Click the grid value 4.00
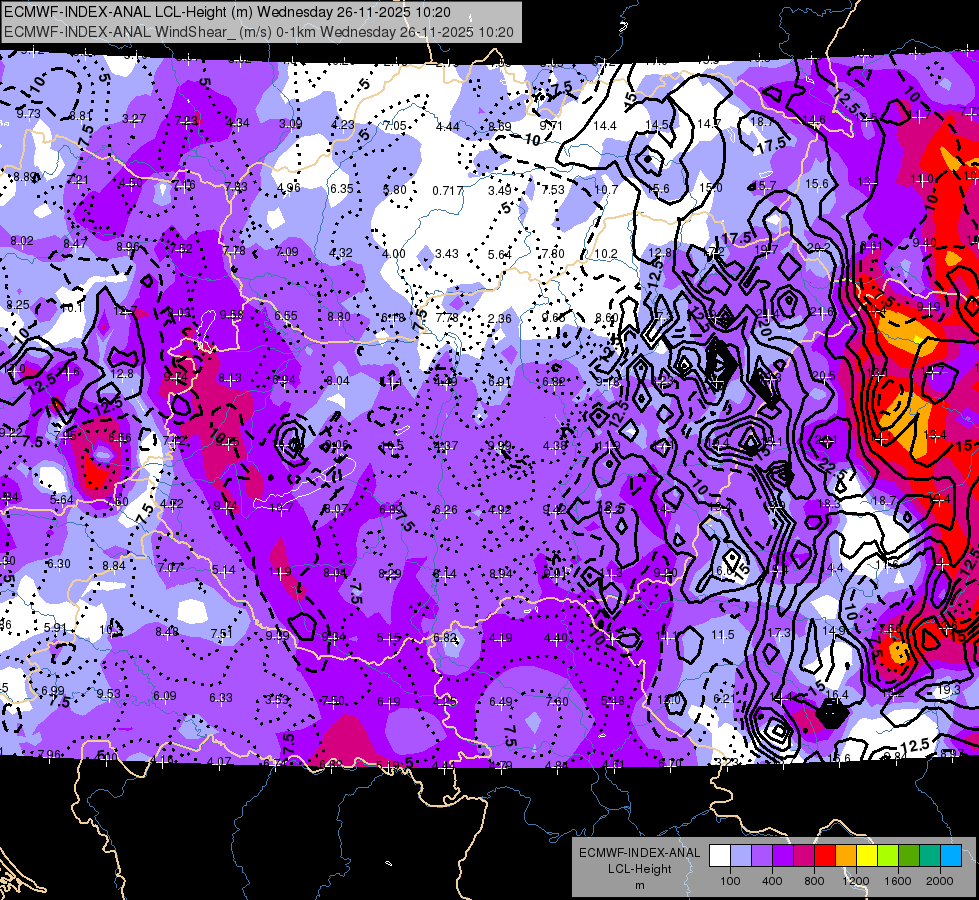The image size is (979, 900). [x=393, y=254]
